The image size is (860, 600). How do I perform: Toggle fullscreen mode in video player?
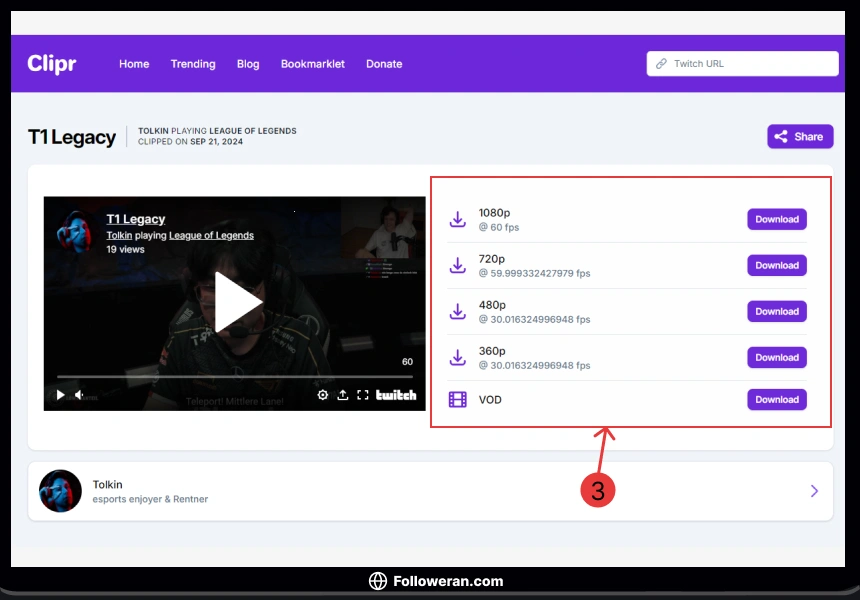pos(363,395)
